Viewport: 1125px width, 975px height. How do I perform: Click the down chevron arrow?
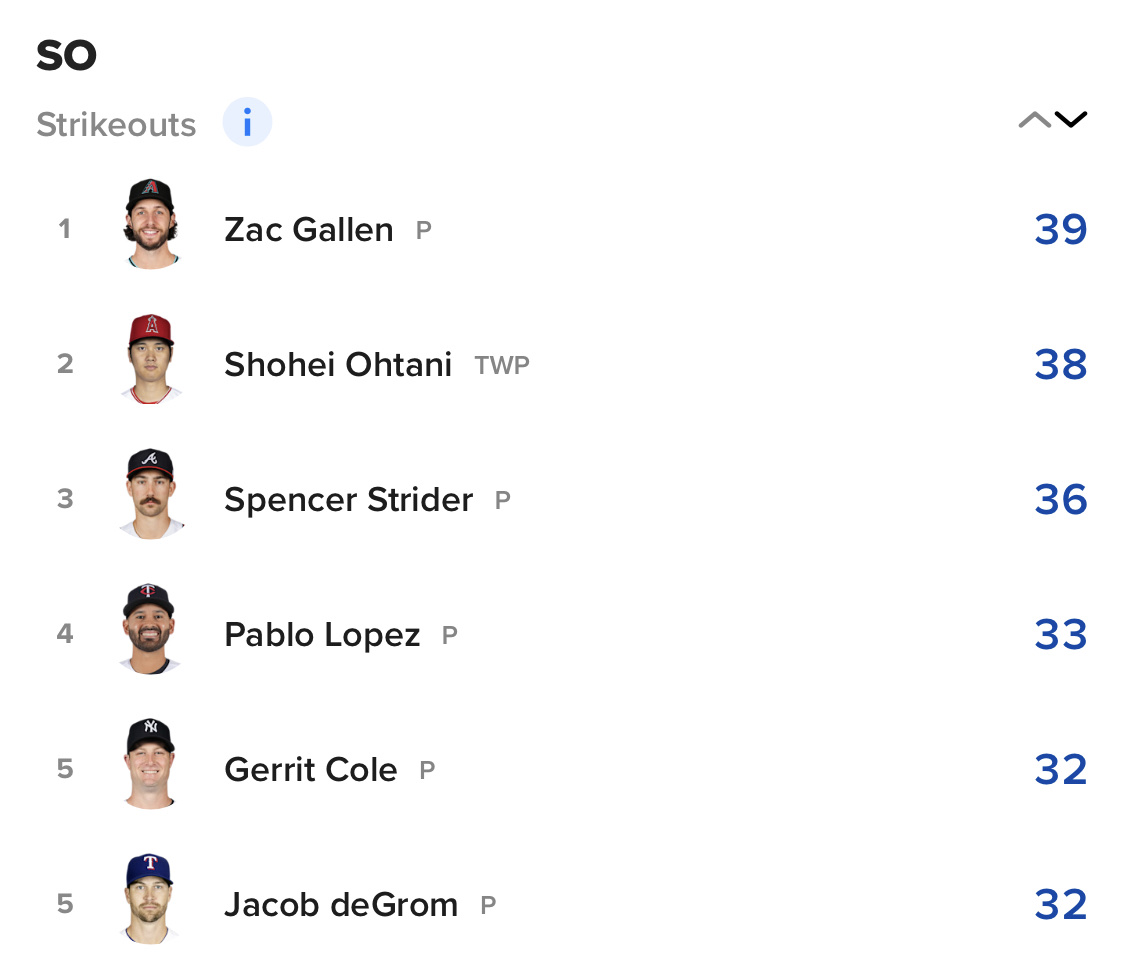tap(1071, 120)
